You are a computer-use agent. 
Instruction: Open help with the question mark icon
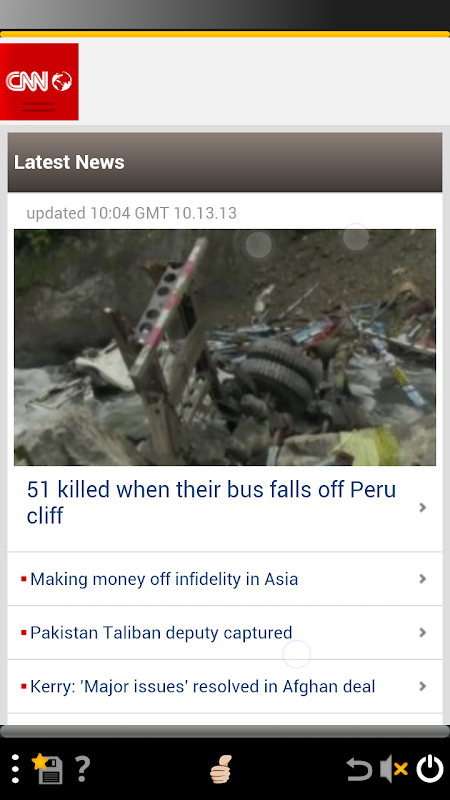coord(82,768)
